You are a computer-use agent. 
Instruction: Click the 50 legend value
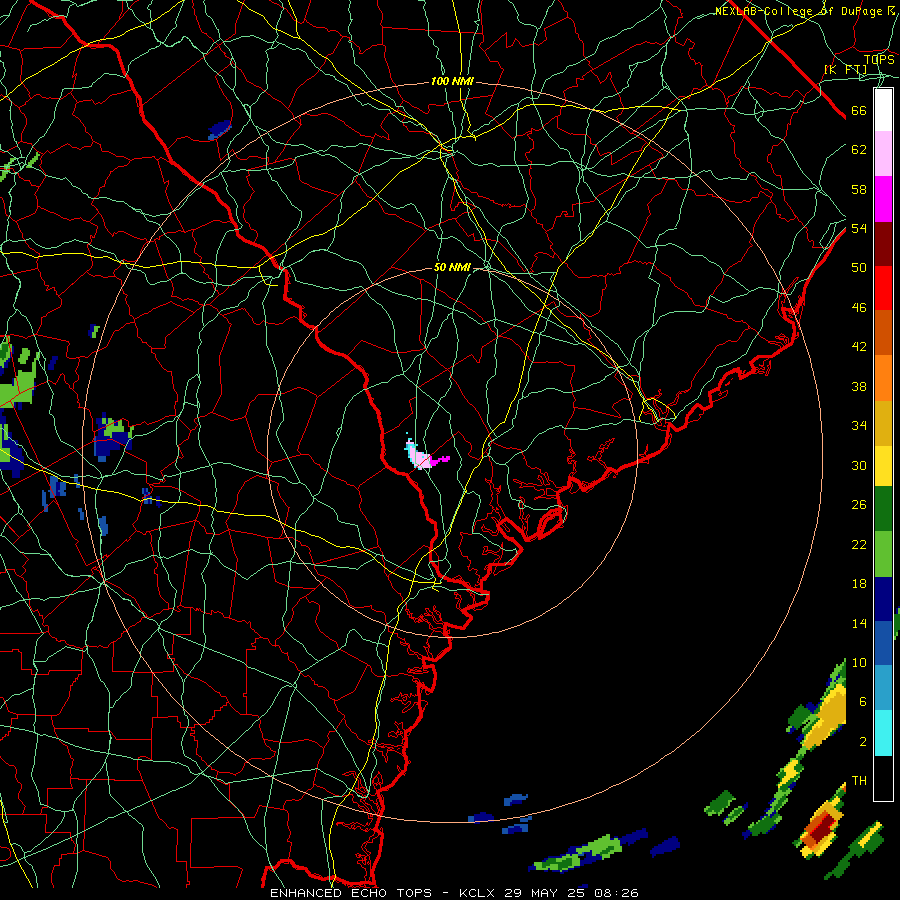point(859,268)
